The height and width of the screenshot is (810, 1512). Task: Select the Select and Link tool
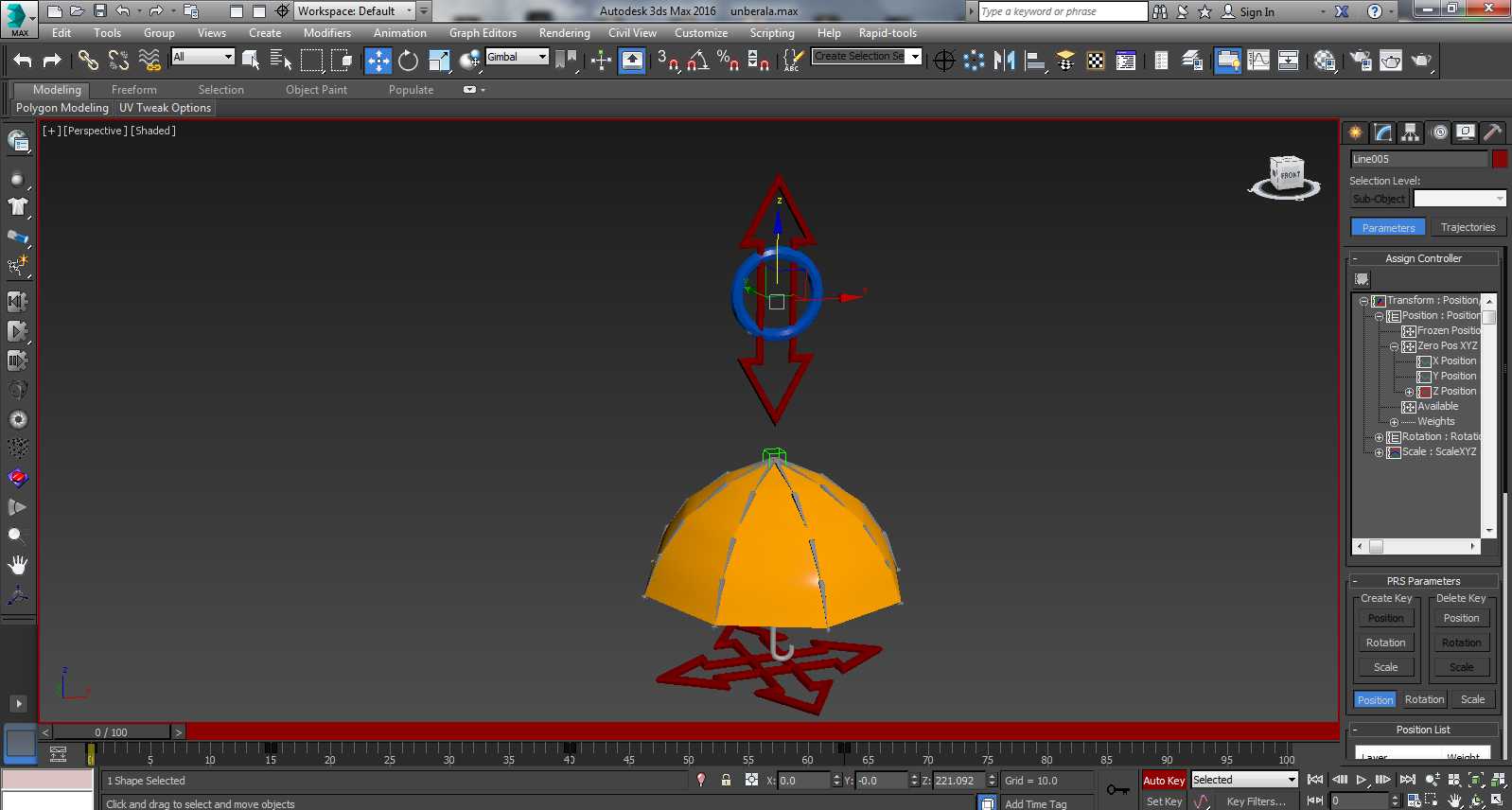tap(88, 61)
